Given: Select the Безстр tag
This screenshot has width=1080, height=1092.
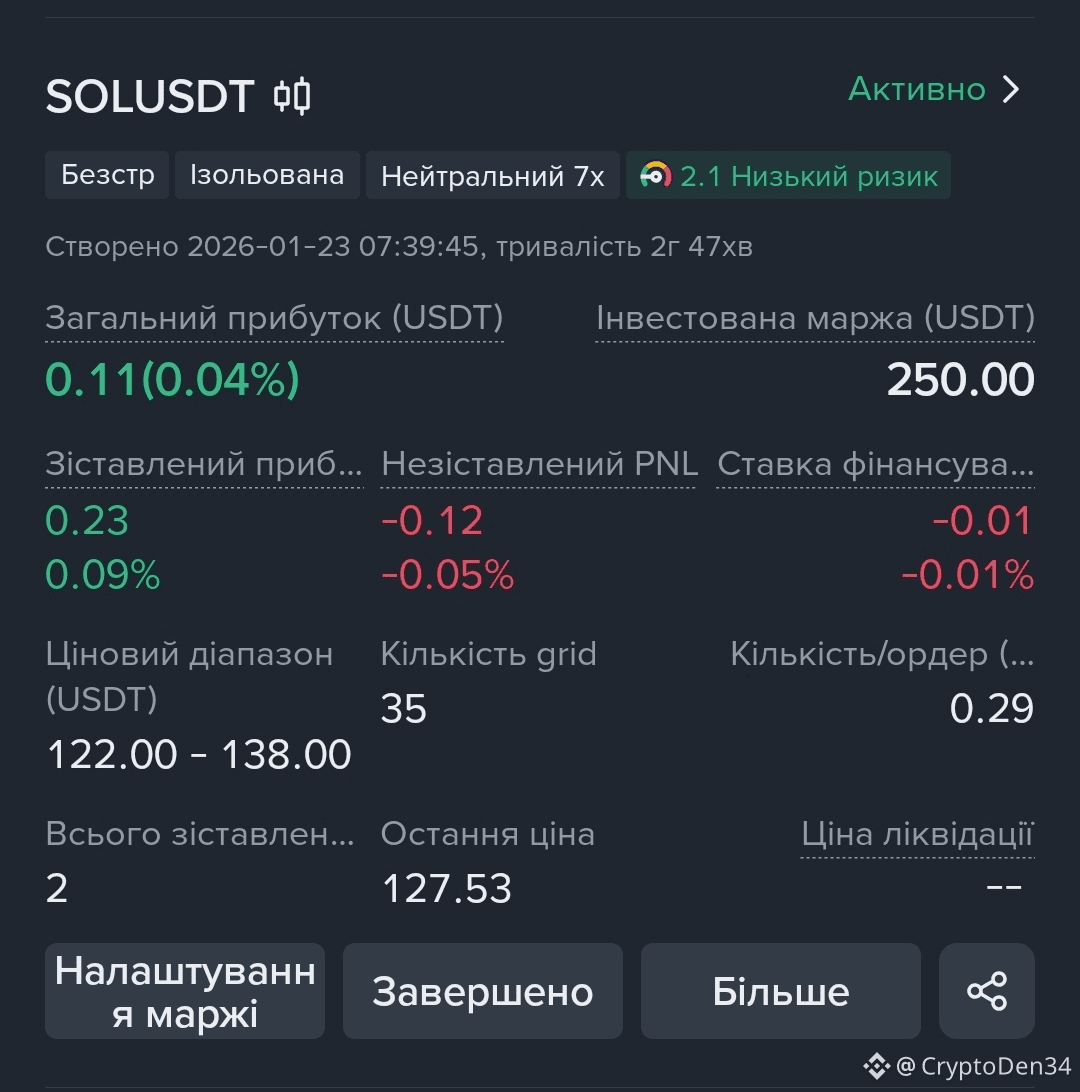Looking at the screenshot, I should (x=107, y=176).
